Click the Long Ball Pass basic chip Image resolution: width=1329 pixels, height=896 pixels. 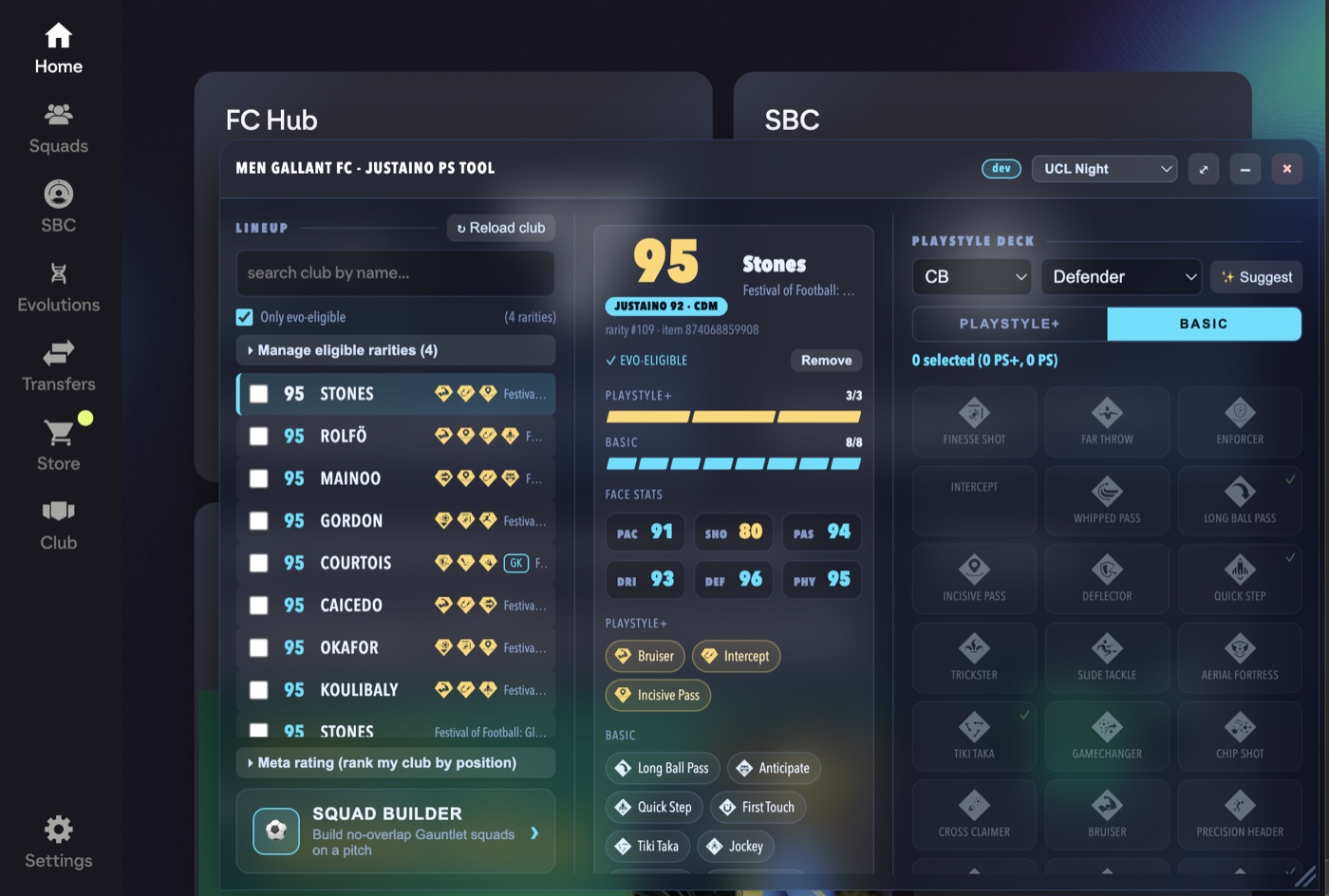coord(663,769)
